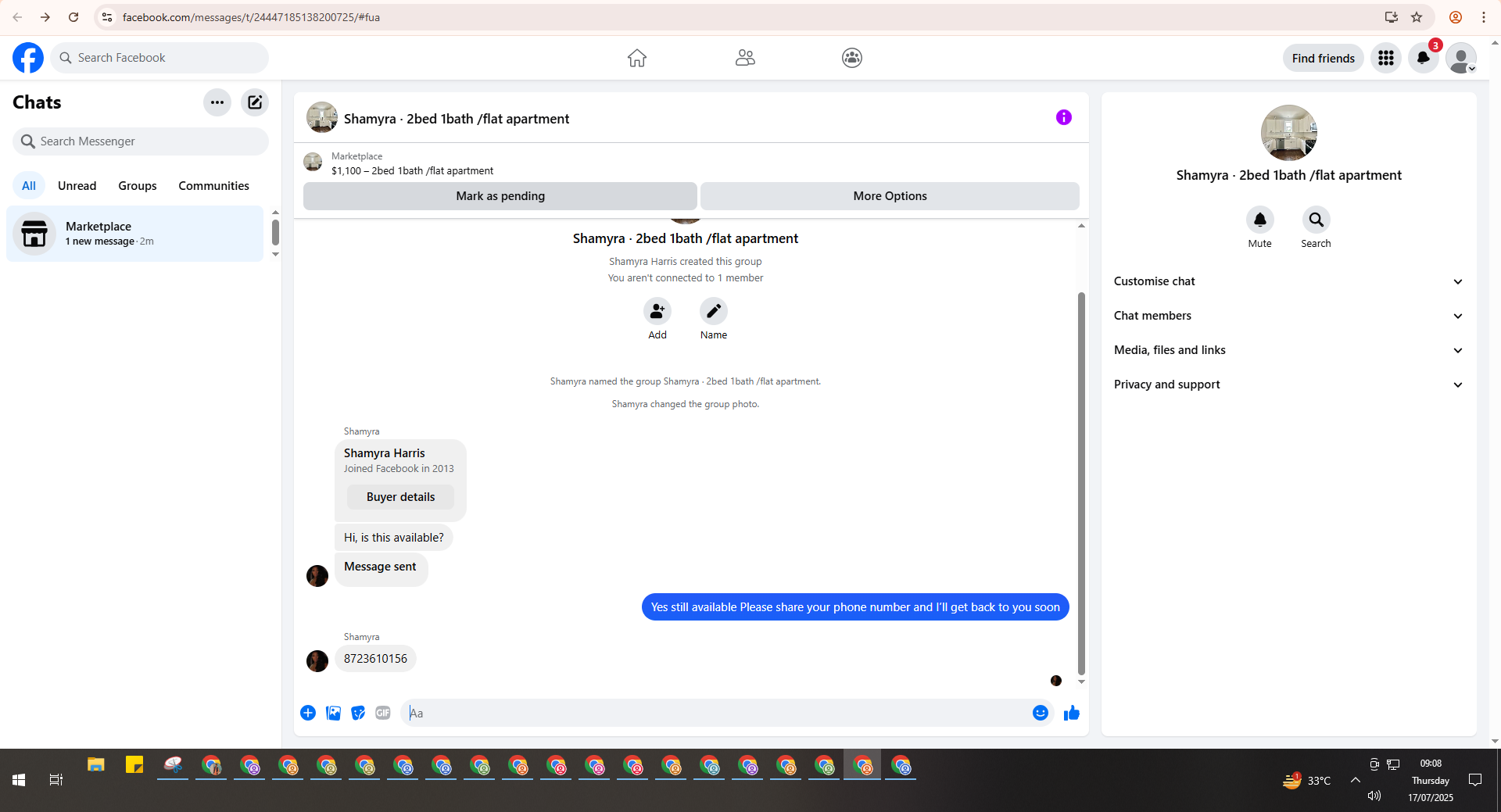
Task: Open Chrome's three-dot menu
Action: [1484, 17]
